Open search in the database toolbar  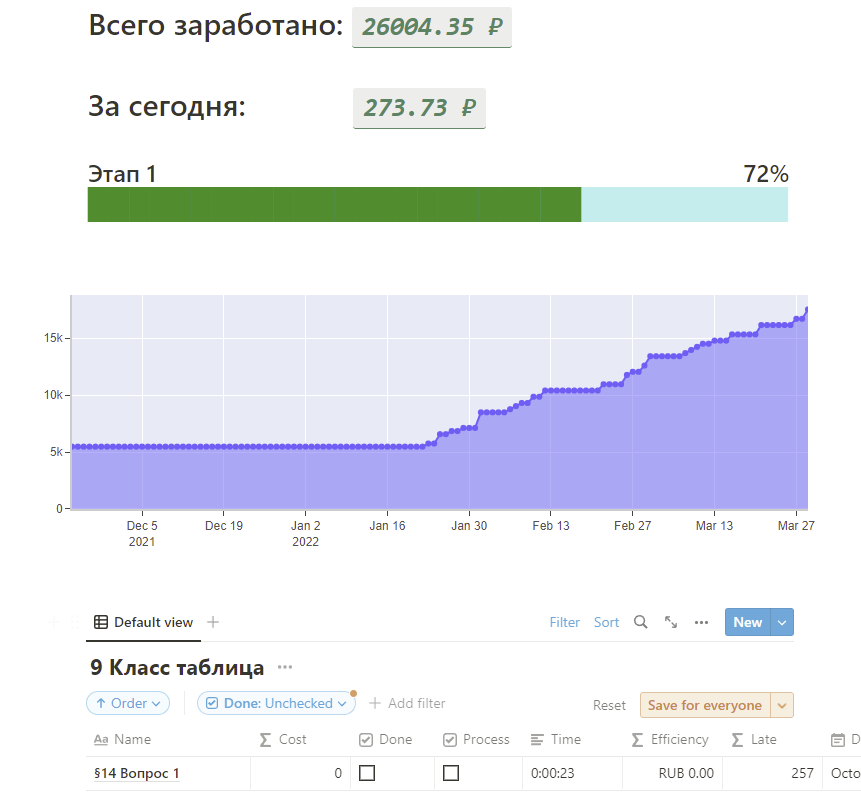tap(640, 622)
